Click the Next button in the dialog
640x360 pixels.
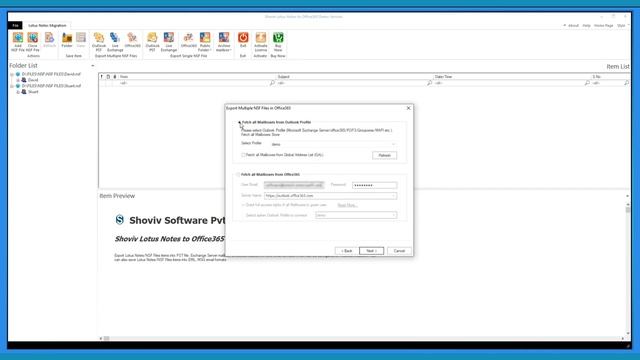[371, 251]
